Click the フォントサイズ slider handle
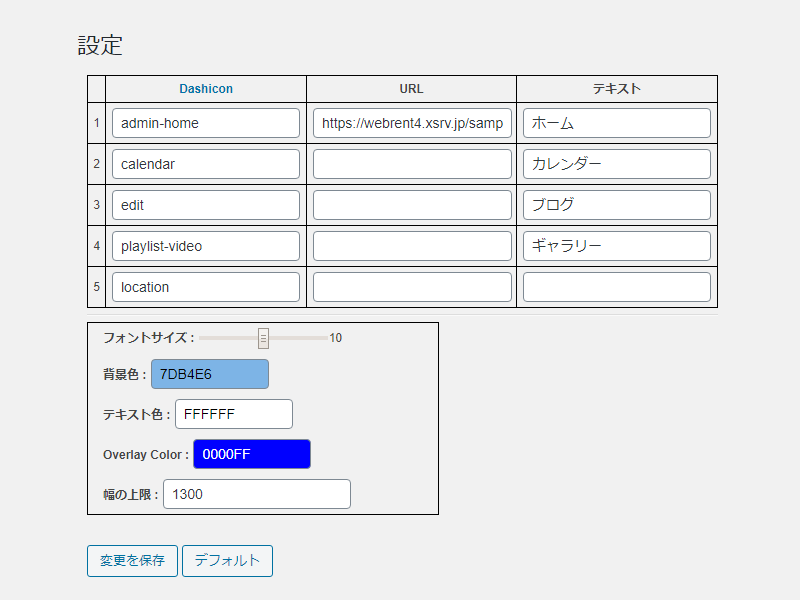Viewport: 800px width, 600px height. tap(263, 338)
